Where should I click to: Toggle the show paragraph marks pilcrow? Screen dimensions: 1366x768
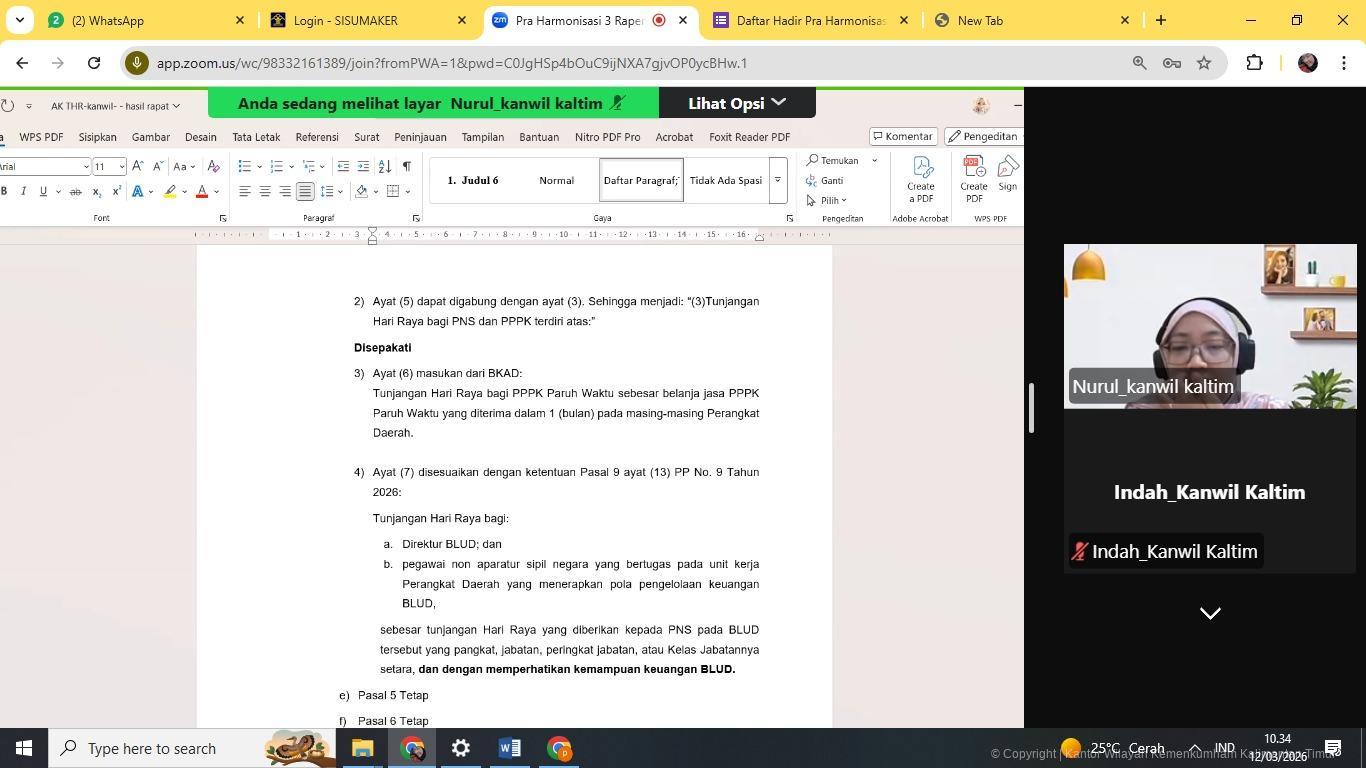pyautogui.click(x=406, y=166)
